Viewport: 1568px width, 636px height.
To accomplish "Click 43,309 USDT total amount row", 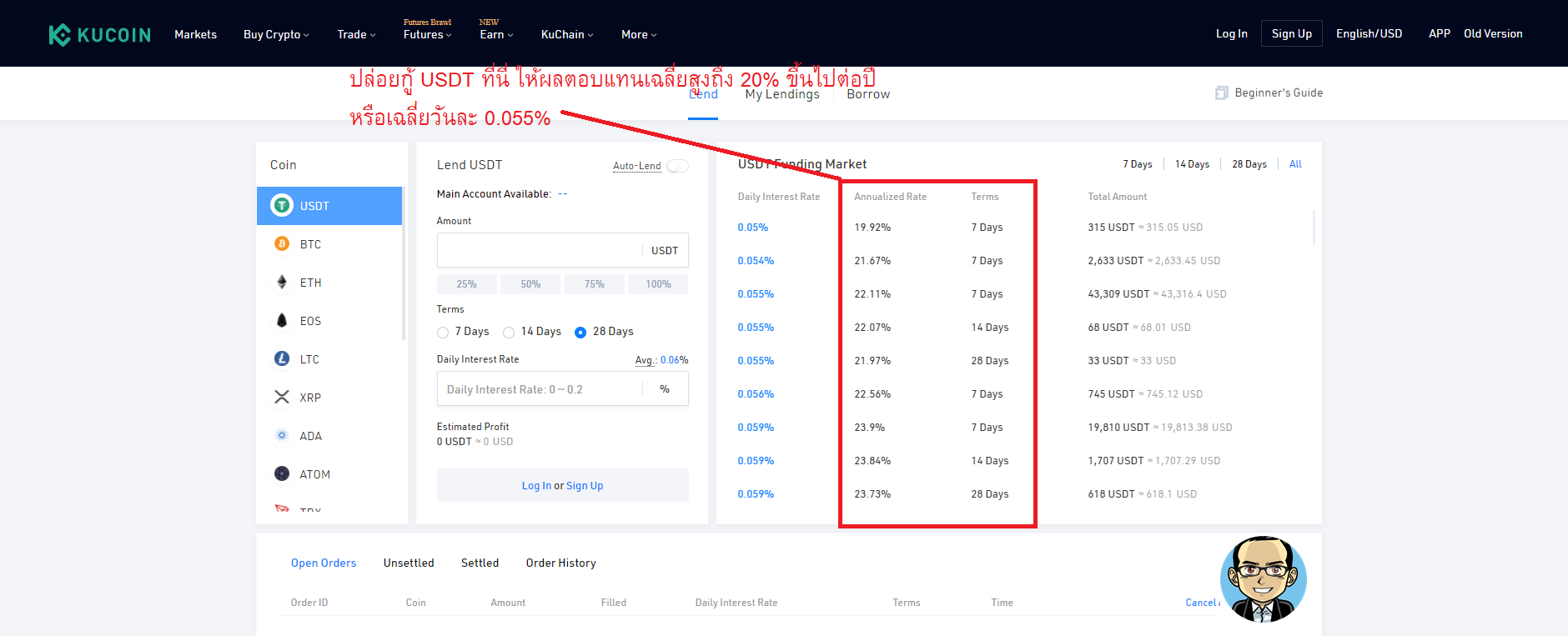I will click(x=1157, y=294).
